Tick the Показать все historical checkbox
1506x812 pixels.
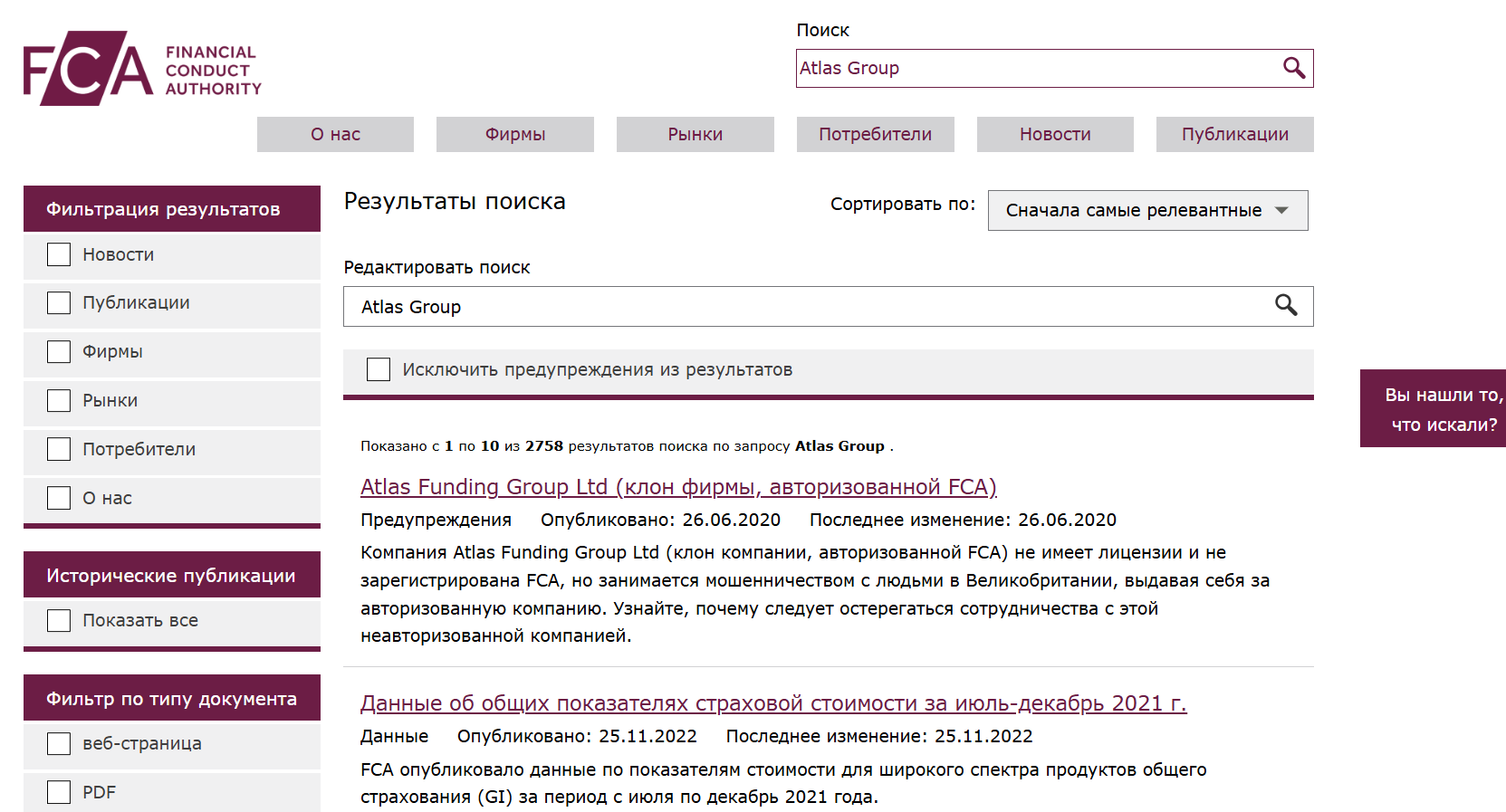point(59,620)
